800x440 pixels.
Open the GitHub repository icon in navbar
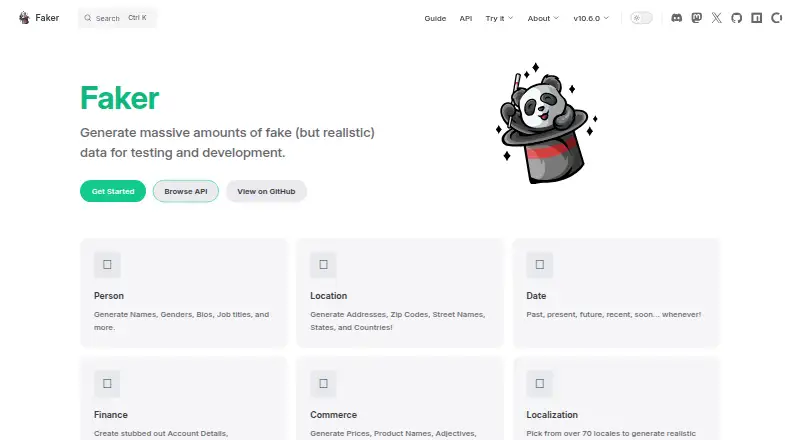point(736,18)
